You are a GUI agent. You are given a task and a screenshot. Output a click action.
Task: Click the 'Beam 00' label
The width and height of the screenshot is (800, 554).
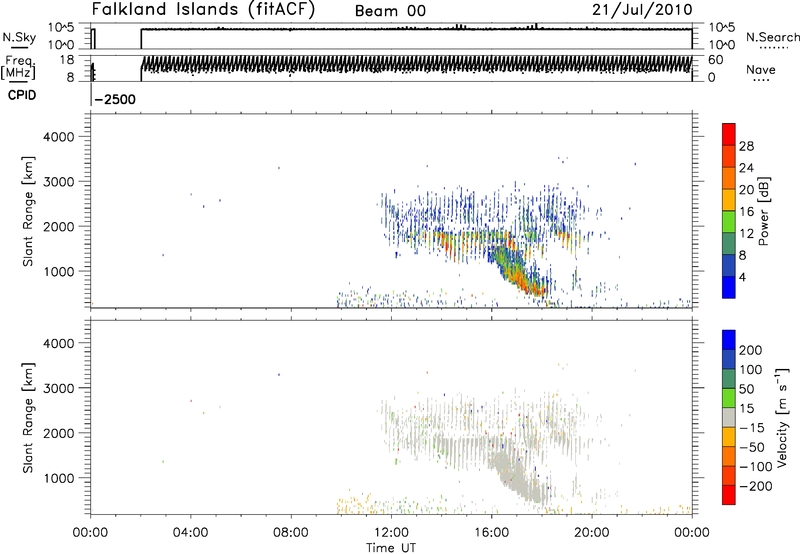[390, 11]
